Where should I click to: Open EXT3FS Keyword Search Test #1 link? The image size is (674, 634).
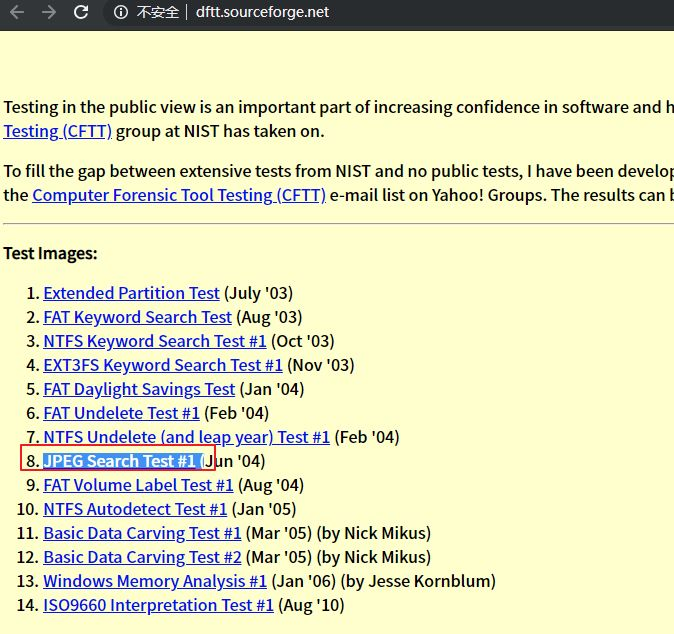[x=163, y=365]
